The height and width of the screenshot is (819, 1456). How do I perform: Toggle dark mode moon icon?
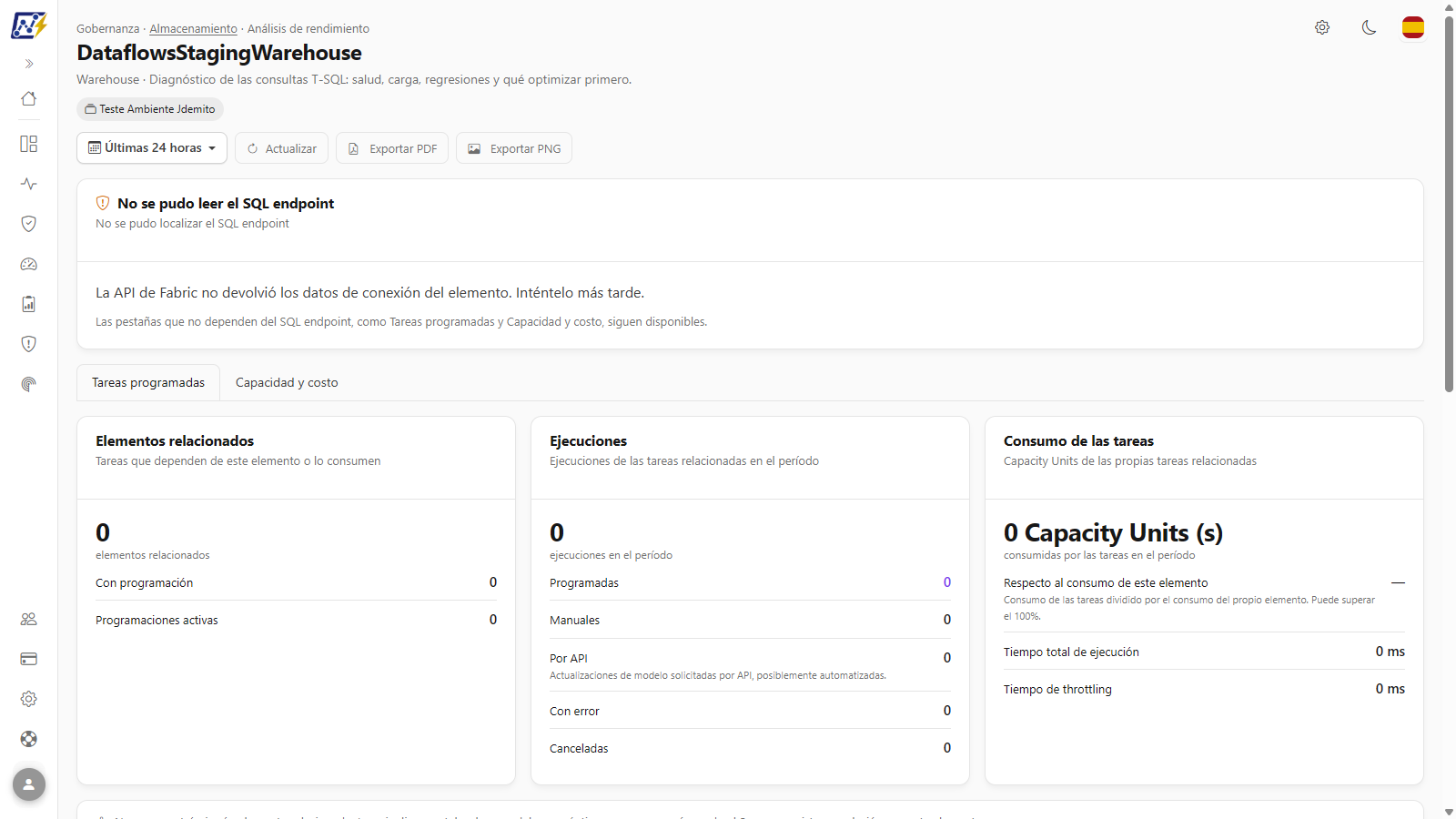pyautogui.click(x=1369, y=27)
